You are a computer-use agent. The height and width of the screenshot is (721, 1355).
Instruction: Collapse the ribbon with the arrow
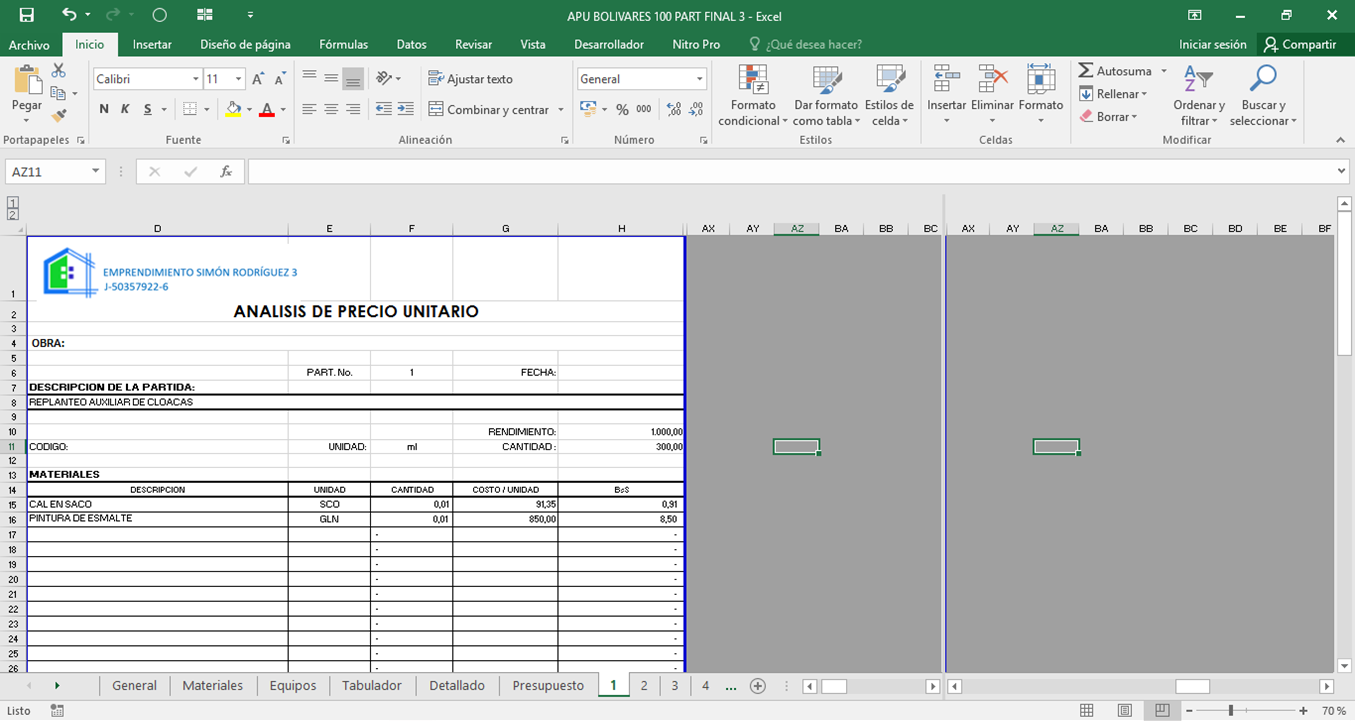1340,140
